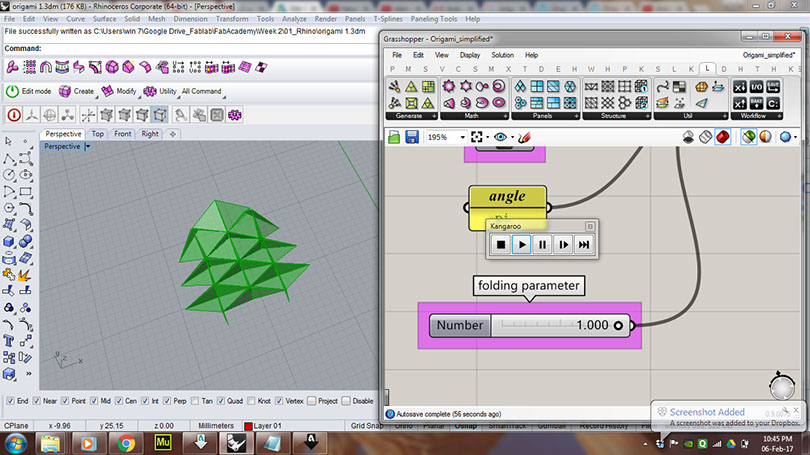Screen dimensions: 810x455
Task: Open Adobe Muse from the taskbar
Action: click(163, 443)
